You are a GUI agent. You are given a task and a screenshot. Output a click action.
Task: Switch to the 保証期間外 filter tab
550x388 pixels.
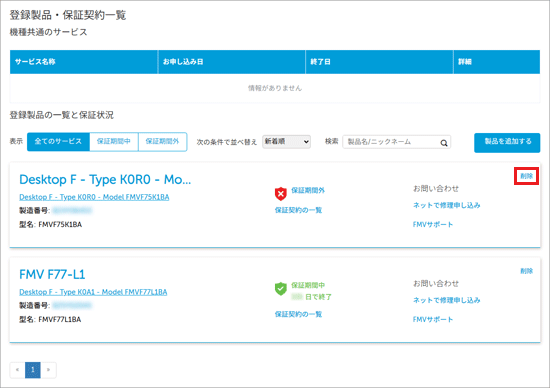point(162,141)
